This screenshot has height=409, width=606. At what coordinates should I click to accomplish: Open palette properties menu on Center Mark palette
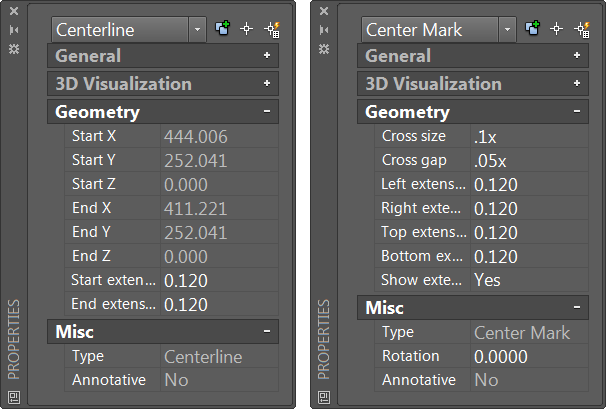click(324, 47)
